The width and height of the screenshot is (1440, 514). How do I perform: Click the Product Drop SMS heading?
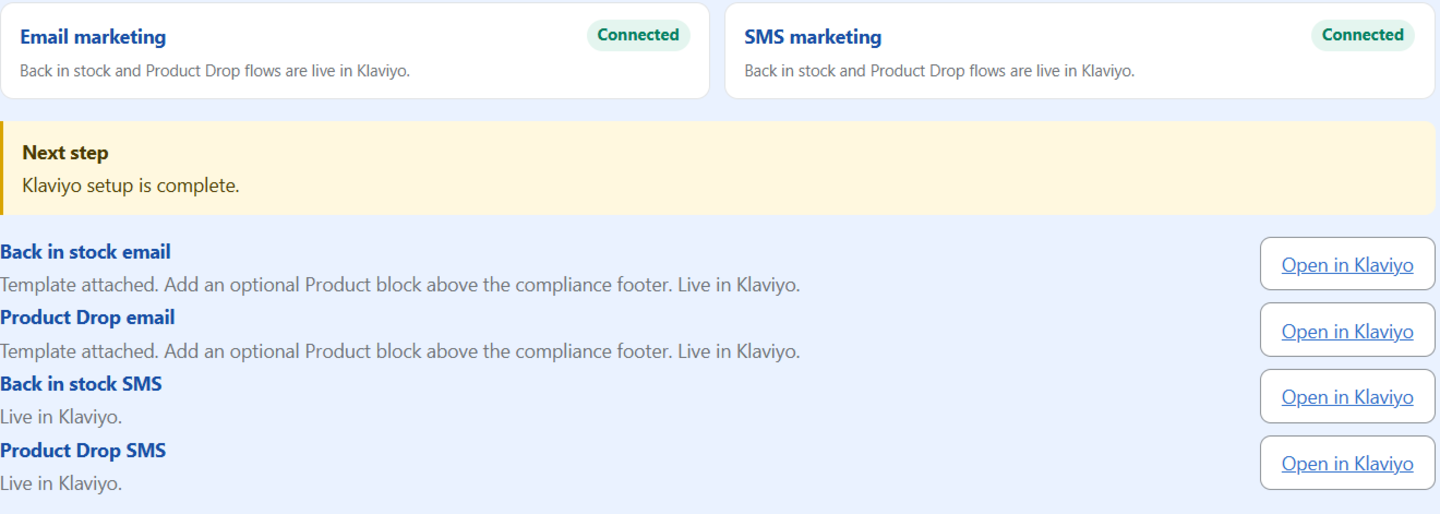tap(83, 450)
